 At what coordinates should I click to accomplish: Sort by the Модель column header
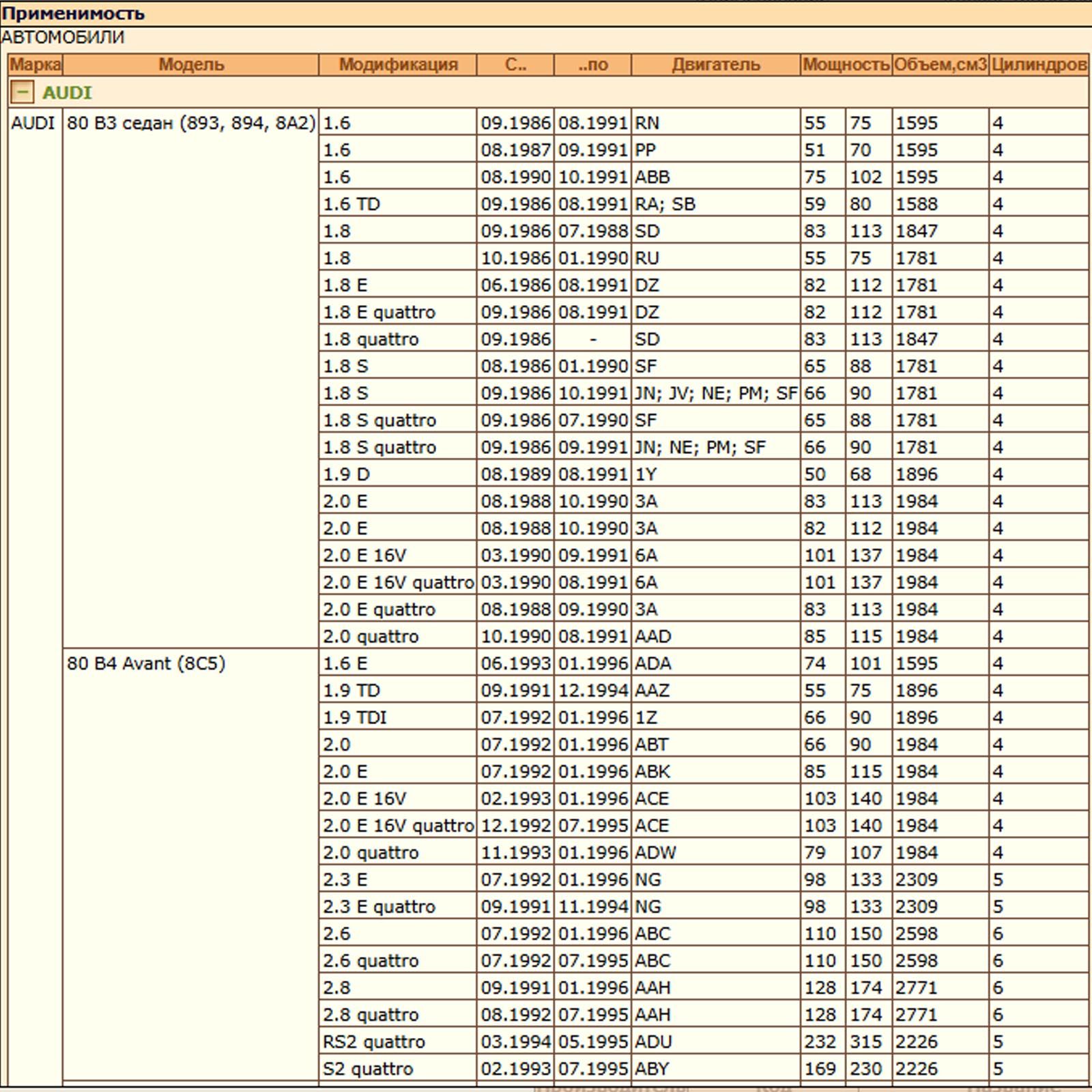coord(190,65)
